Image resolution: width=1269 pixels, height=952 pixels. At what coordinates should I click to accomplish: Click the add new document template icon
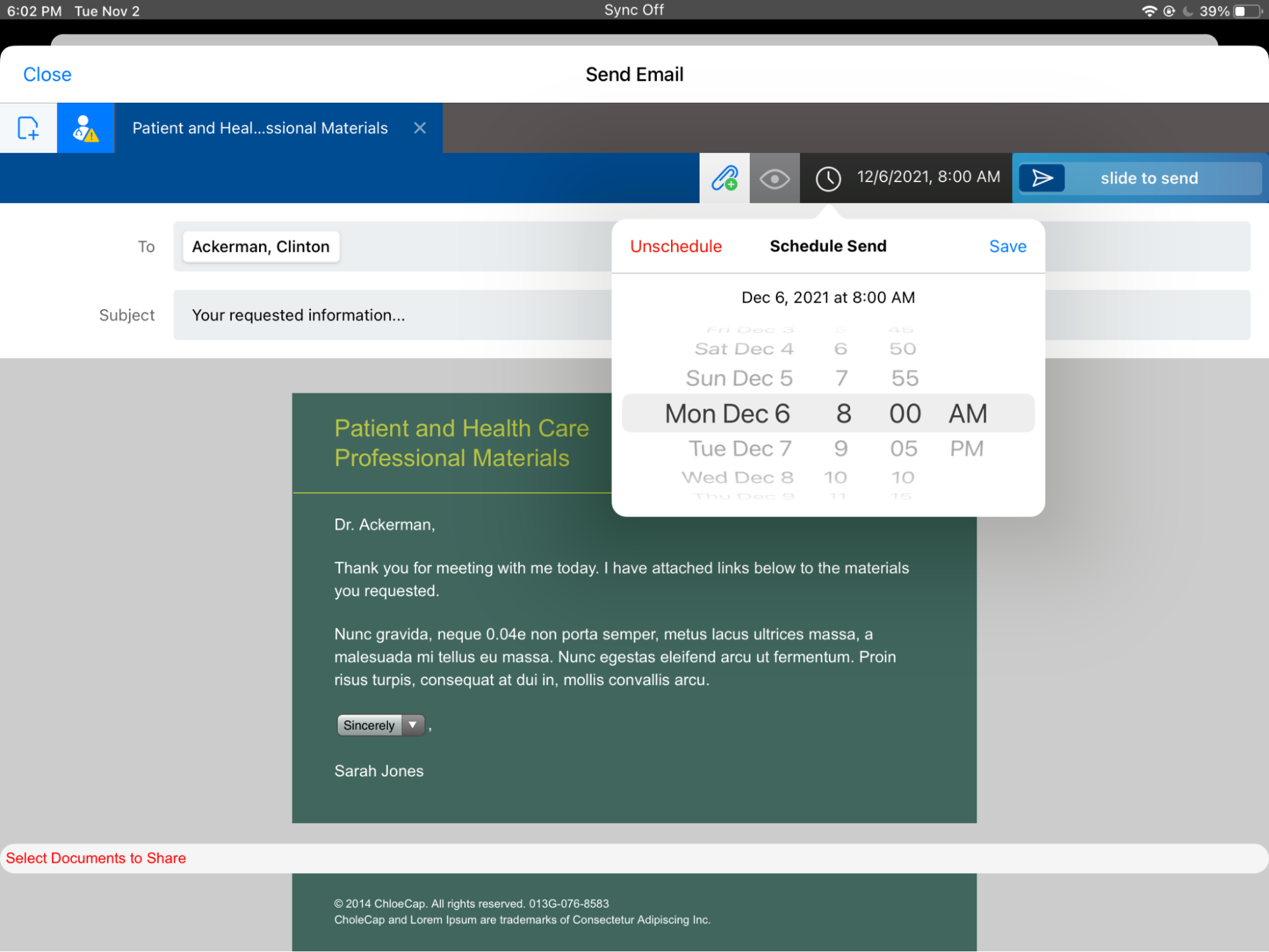[x=28, y=128]
